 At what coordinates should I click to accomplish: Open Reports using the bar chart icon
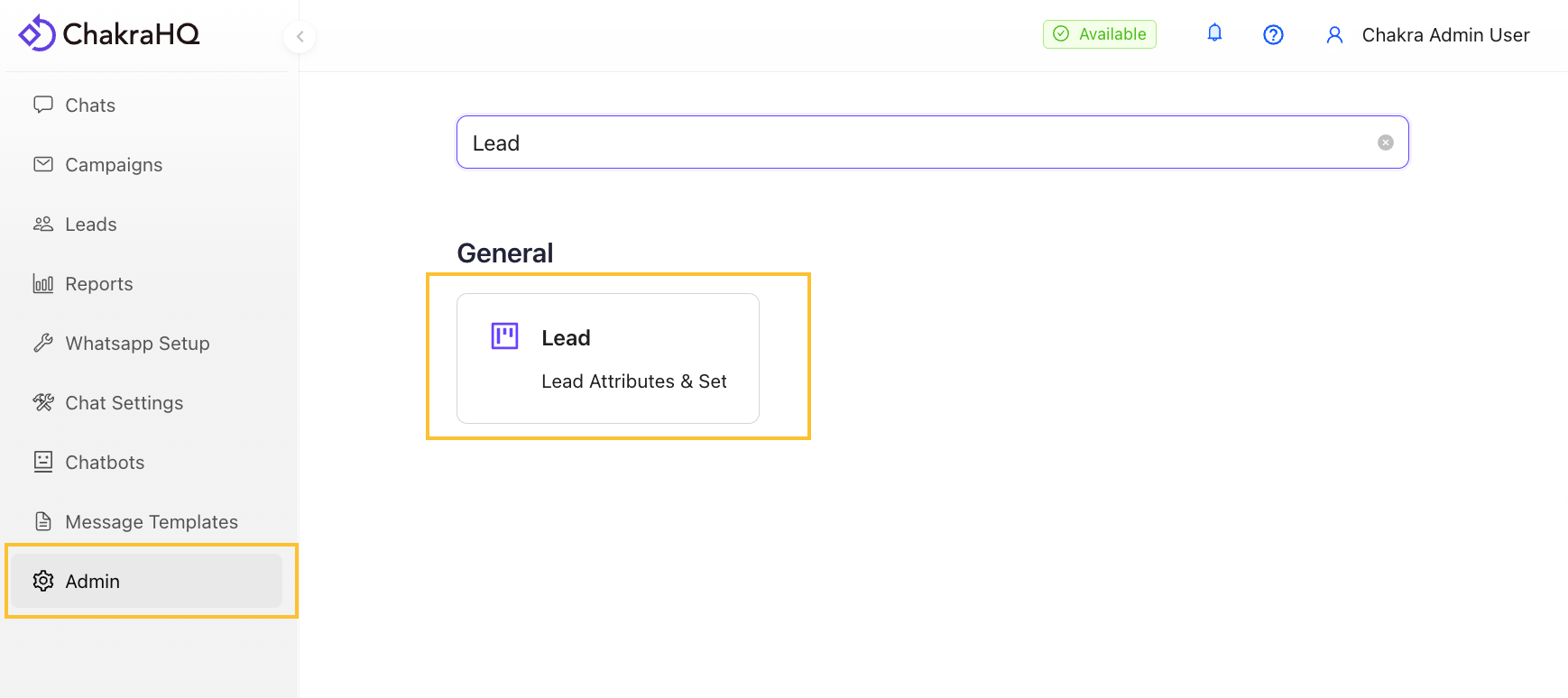pyautogui.click(x=42, y=283)
